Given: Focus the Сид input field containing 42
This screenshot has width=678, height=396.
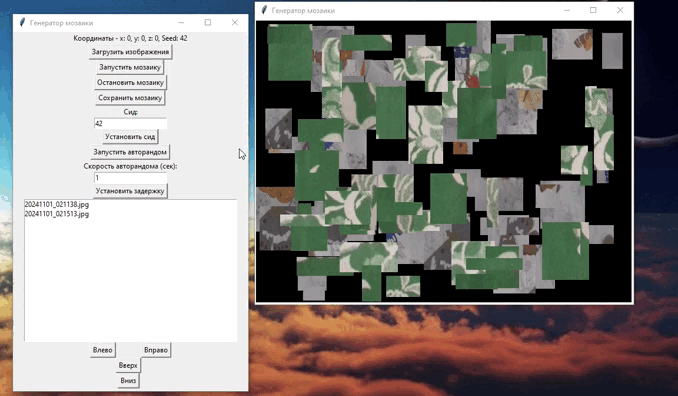Looking at the screenshot, I should [x=130, y=124].
